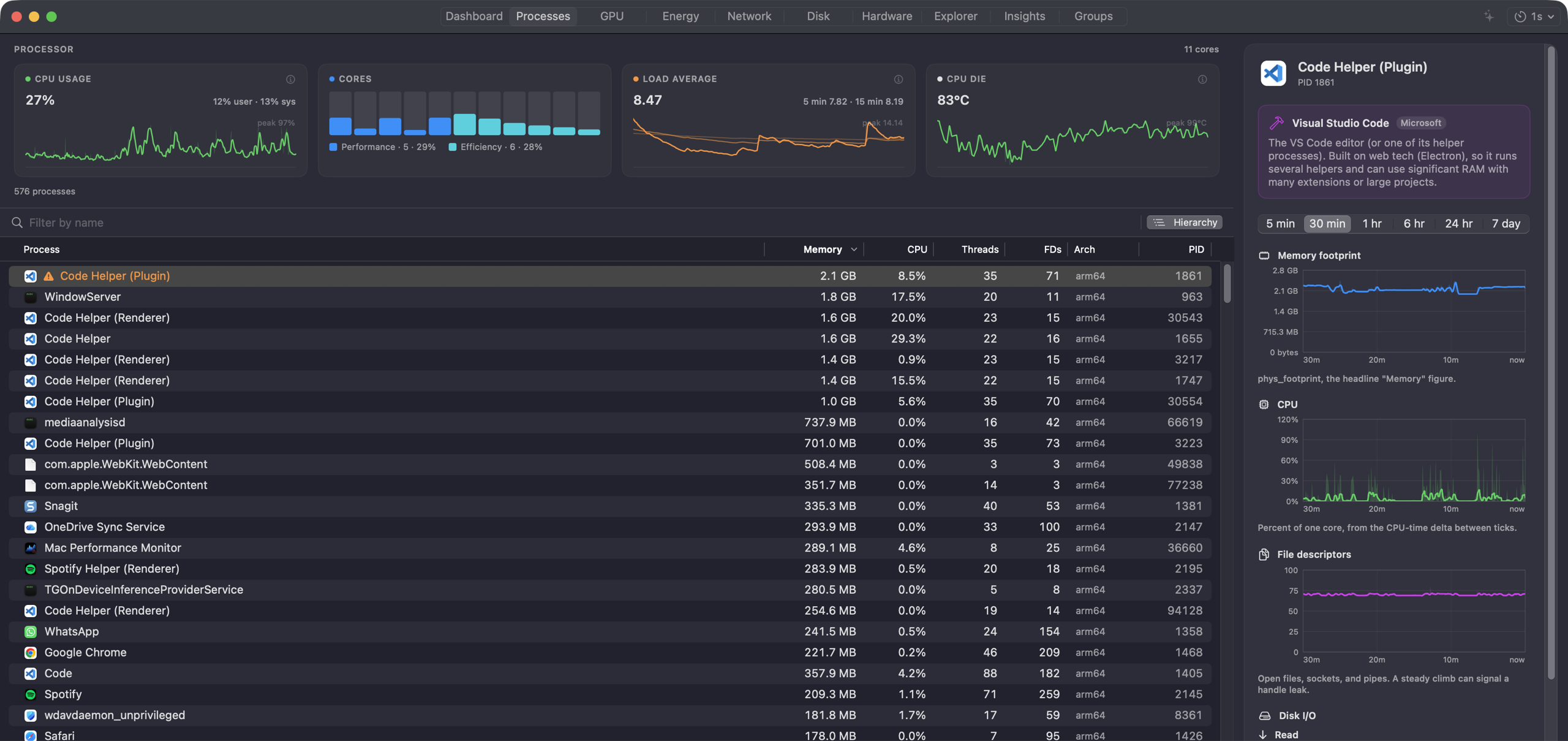
Task: Click the sparkle icon in the title bar
Action: click(x=1488, y=17)
